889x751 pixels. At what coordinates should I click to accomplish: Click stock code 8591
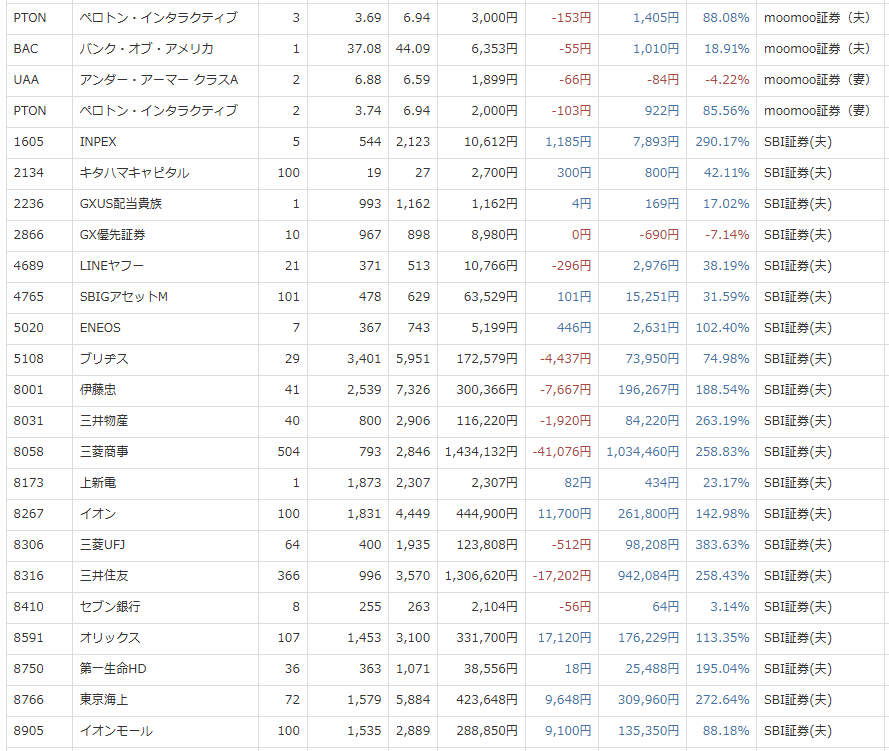28,638
